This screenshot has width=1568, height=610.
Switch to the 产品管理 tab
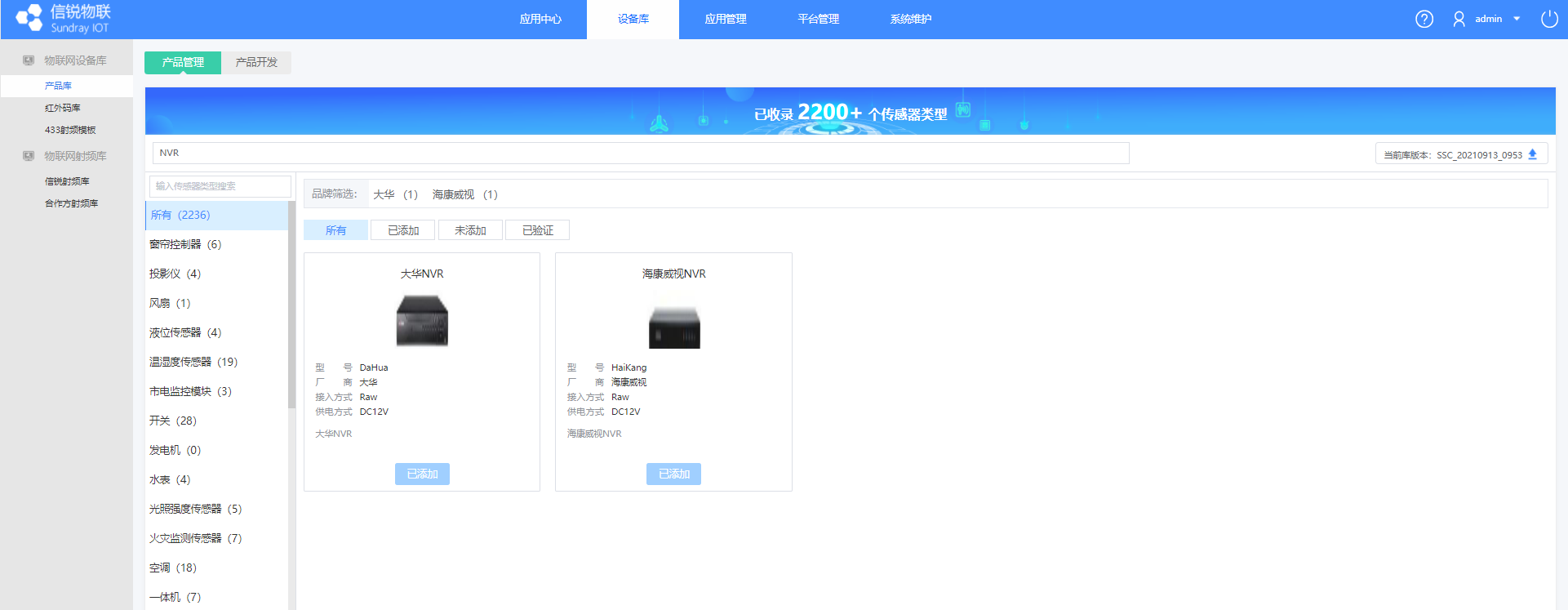[183, 62]
